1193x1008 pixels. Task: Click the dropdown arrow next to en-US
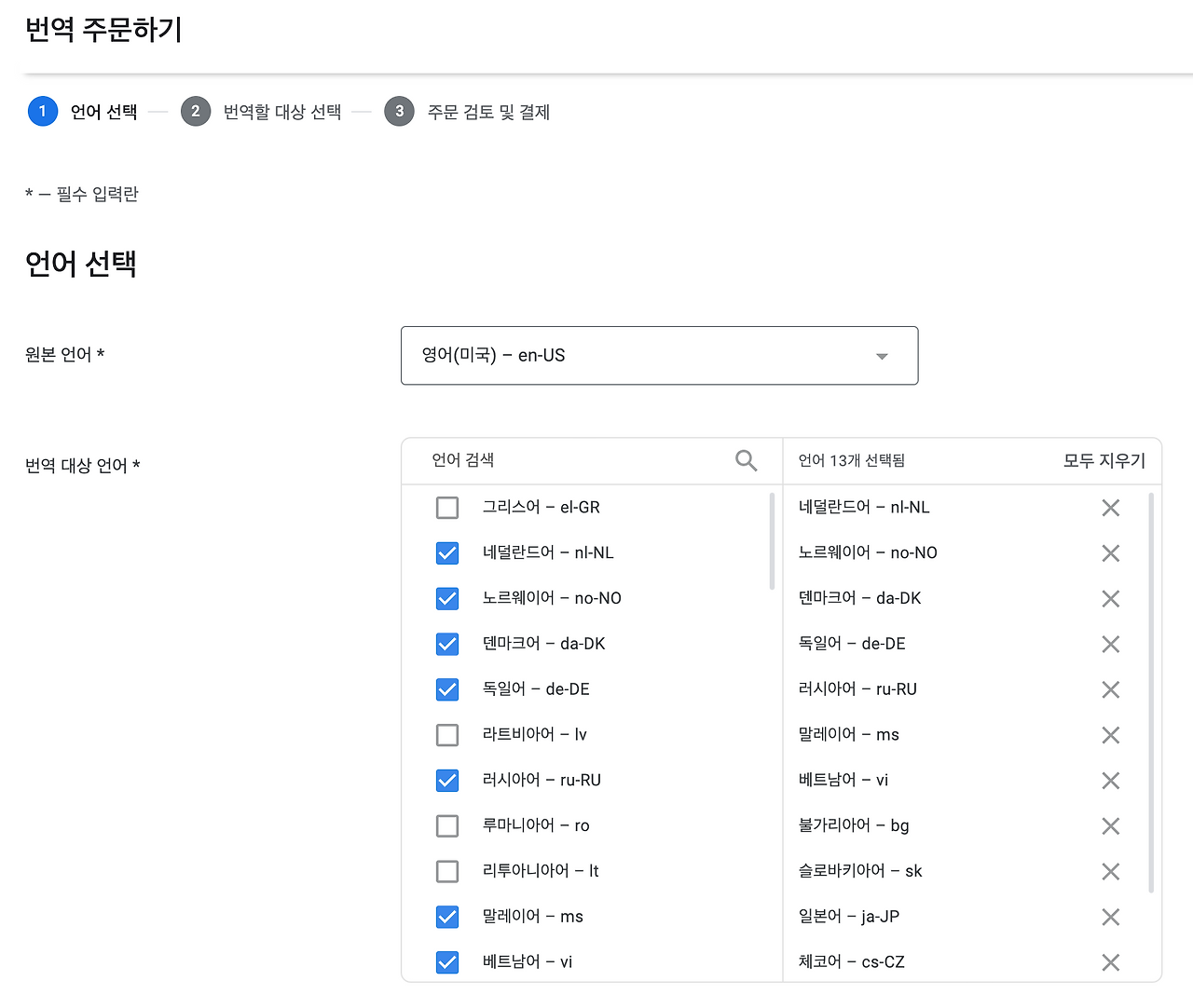click(x=882, y=356)
